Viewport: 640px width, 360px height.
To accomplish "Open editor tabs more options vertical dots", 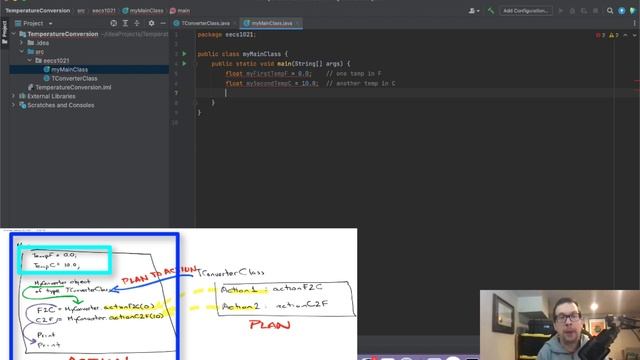I will [635, 23].
